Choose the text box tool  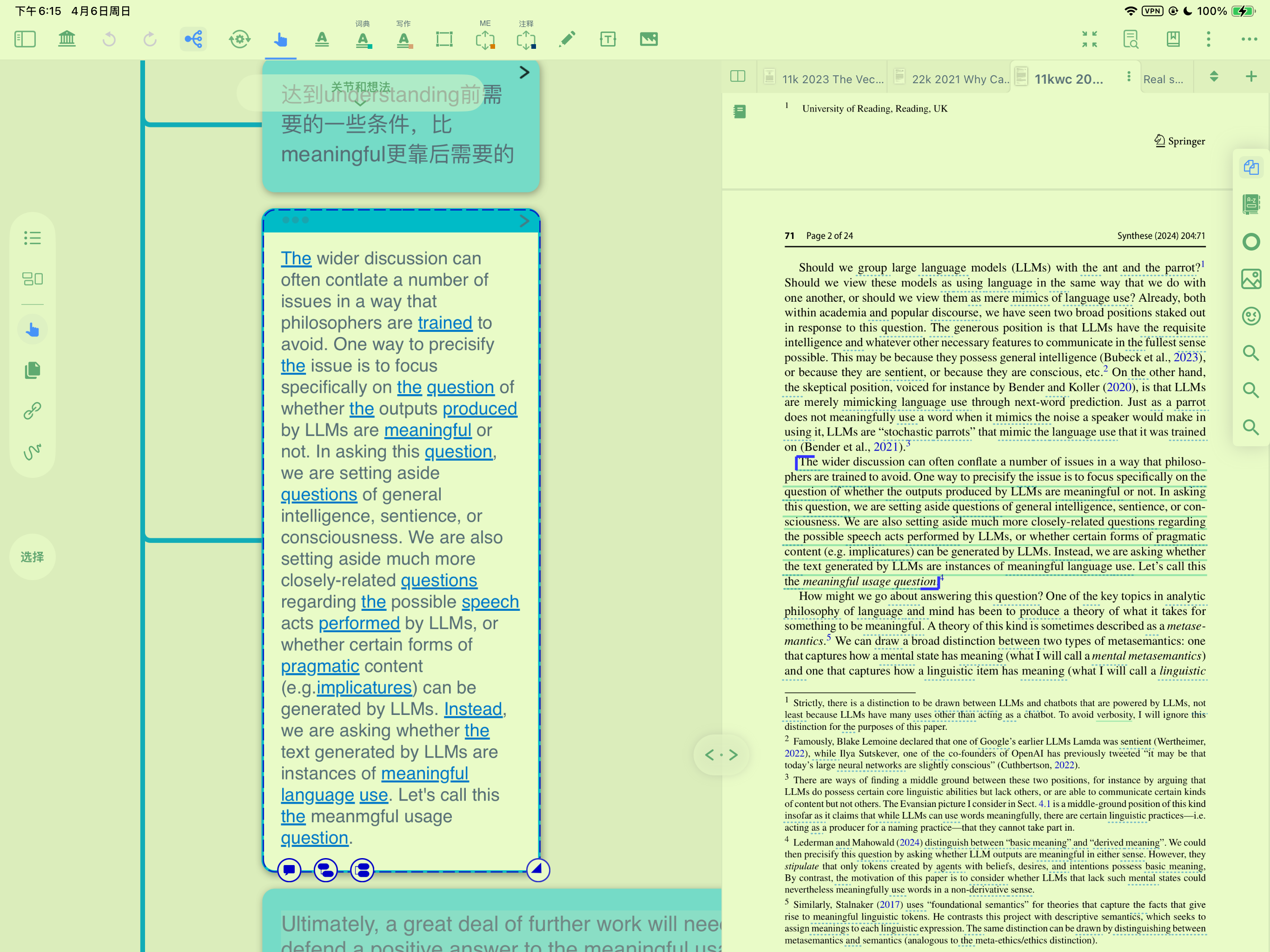(x=608, y=39)
